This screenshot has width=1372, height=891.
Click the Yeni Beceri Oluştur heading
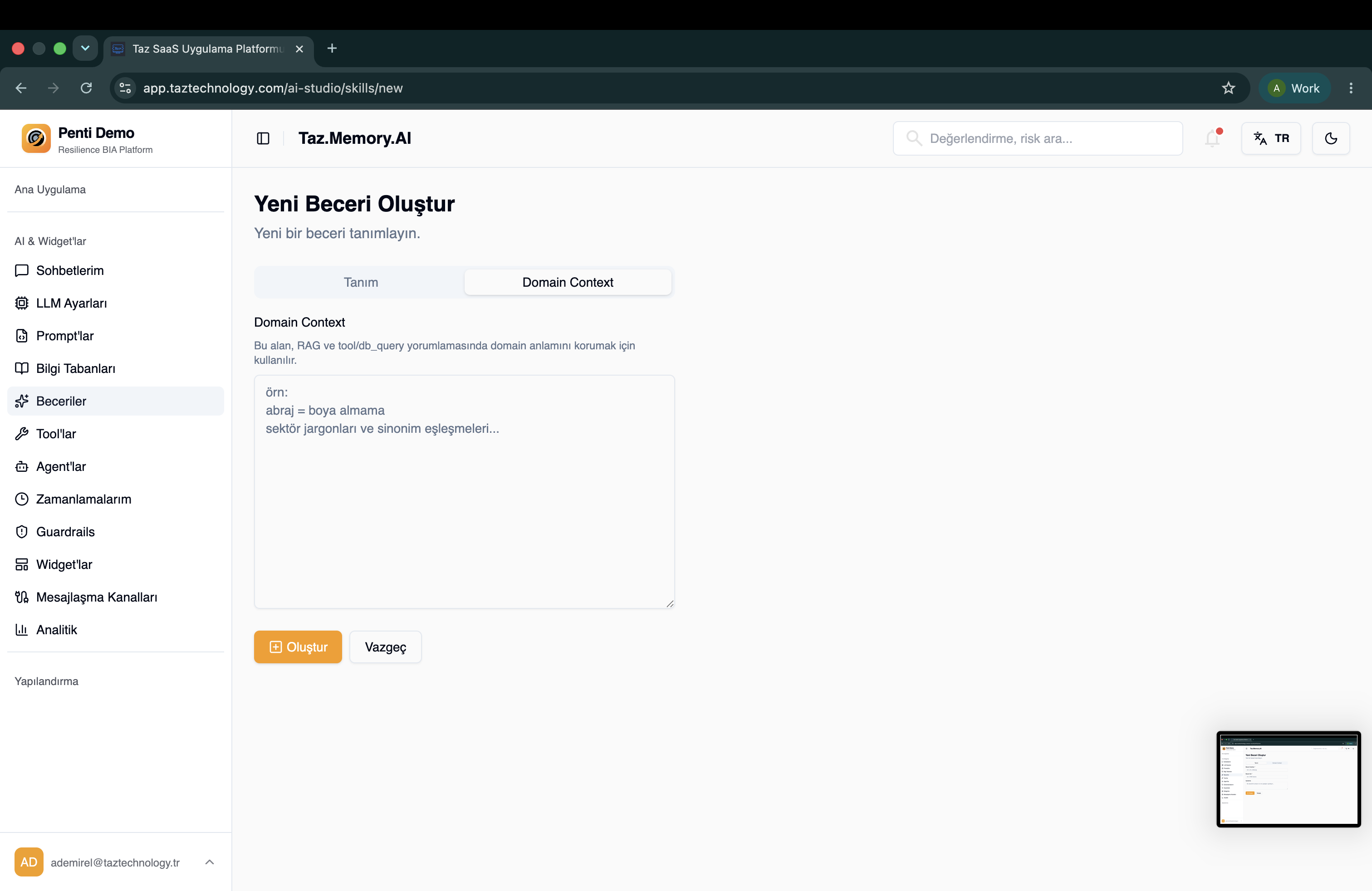point(354,204)
